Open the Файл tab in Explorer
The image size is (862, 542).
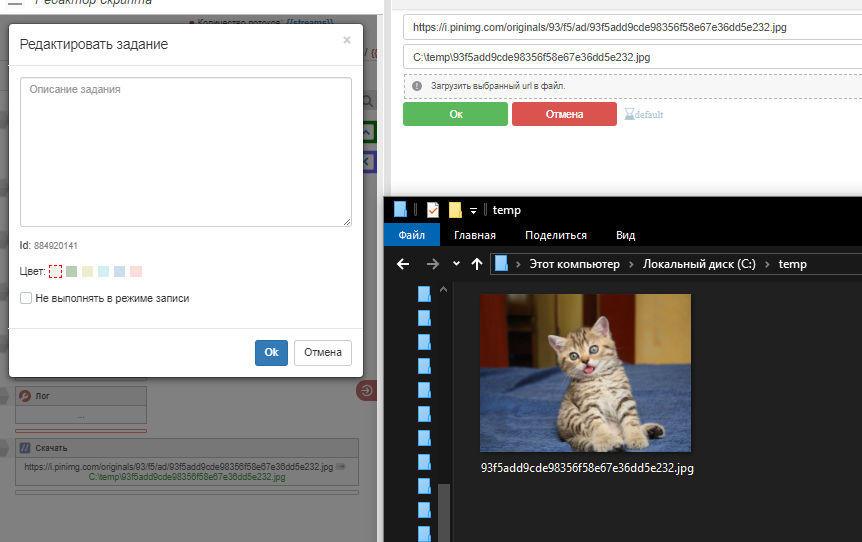pyautogui.click(x=412, y=235)
